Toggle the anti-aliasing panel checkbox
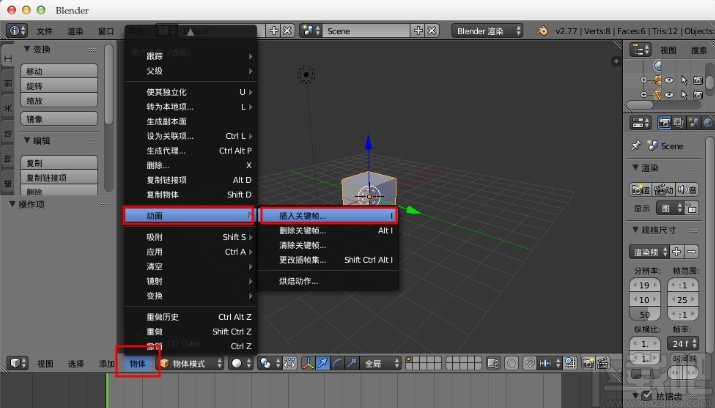This screenshot has width=715, height=408. coord(647,395)
